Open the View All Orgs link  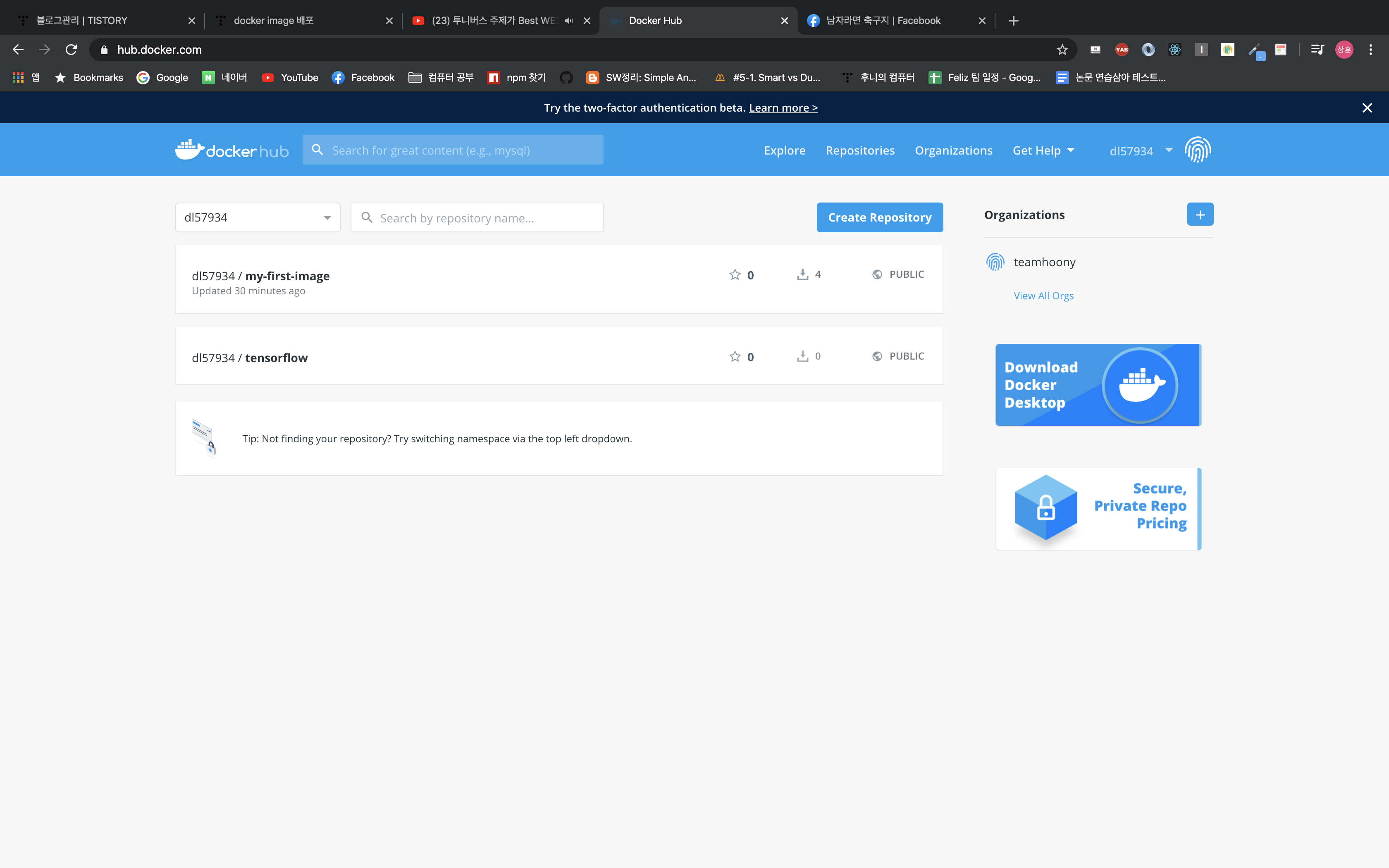(x=1043, y=296)
